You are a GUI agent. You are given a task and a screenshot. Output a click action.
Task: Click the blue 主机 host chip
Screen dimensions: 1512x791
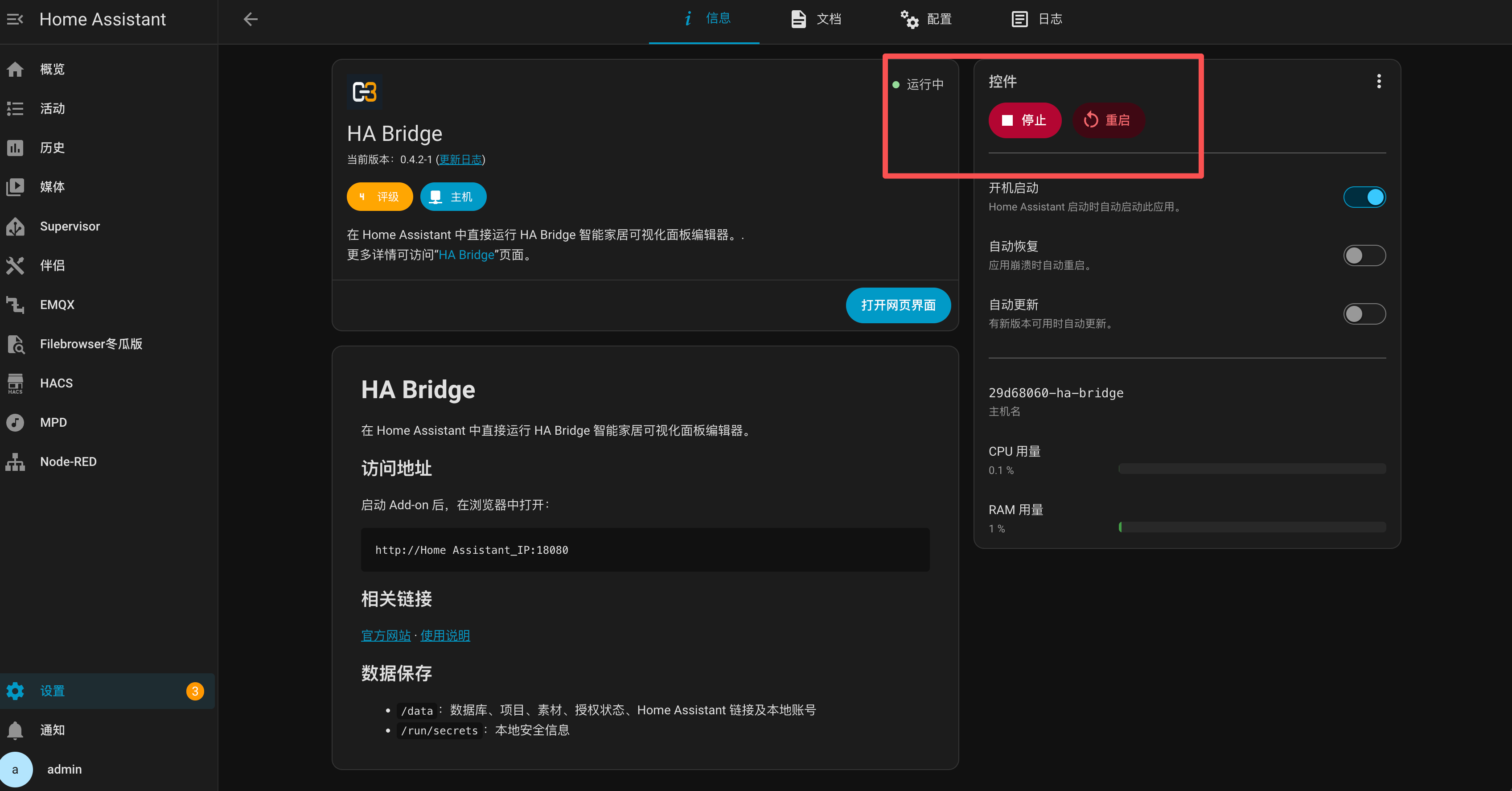point(453,197)
